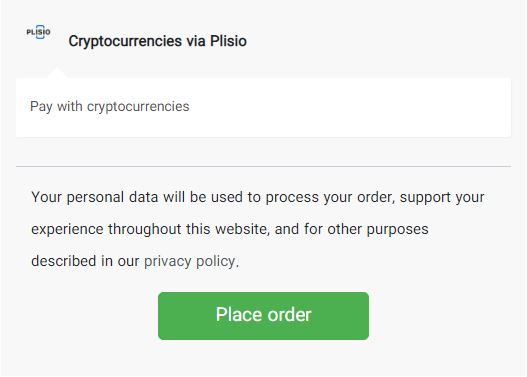Click the 'for other purposes' phrase

[x=366, y=229]
